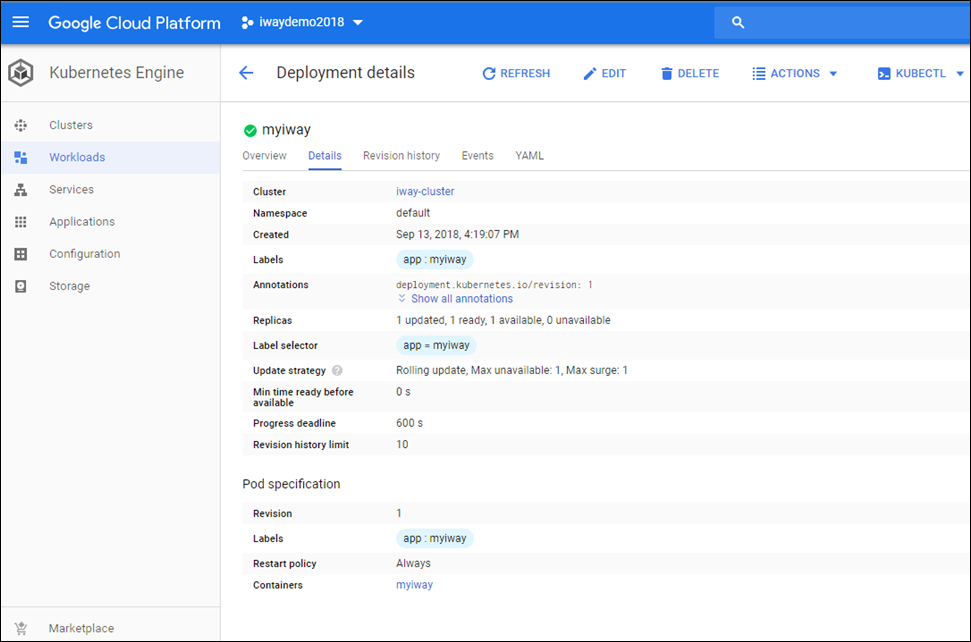The image size is (971, 642).
Task: Click the Edit pencil icon
Action: (590, 74)
